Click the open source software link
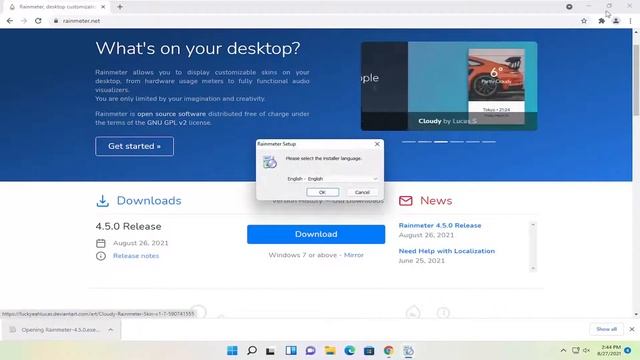Screen dimensions: 640x360 (171, 114)
